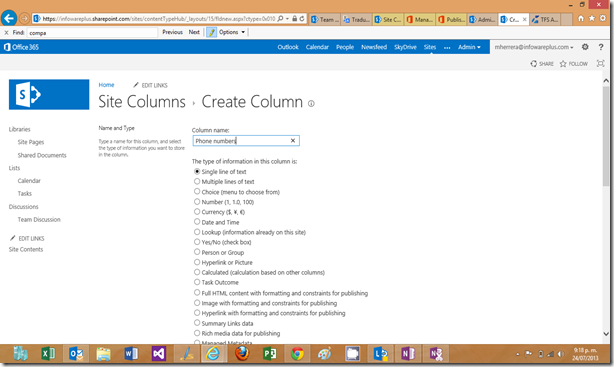Select Date and Time radio option

coord(197,222)
